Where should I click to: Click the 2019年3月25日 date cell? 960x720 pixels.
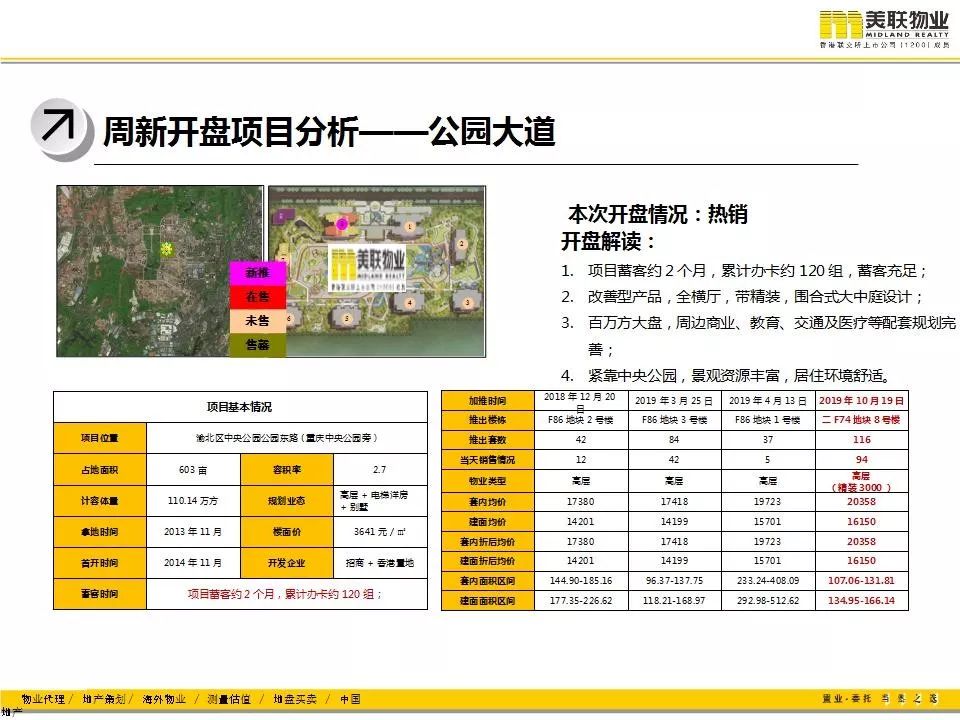tap(674, 400)
